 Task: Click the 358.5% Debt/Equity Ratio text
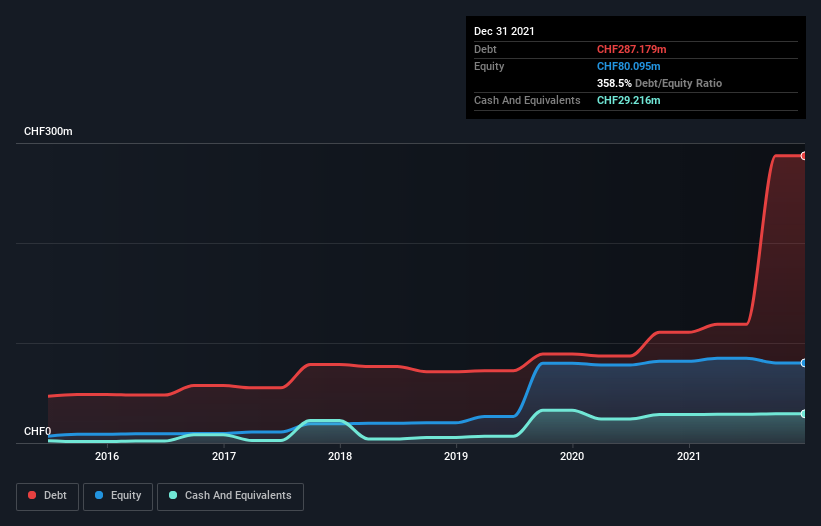click(x=659, y=83)
